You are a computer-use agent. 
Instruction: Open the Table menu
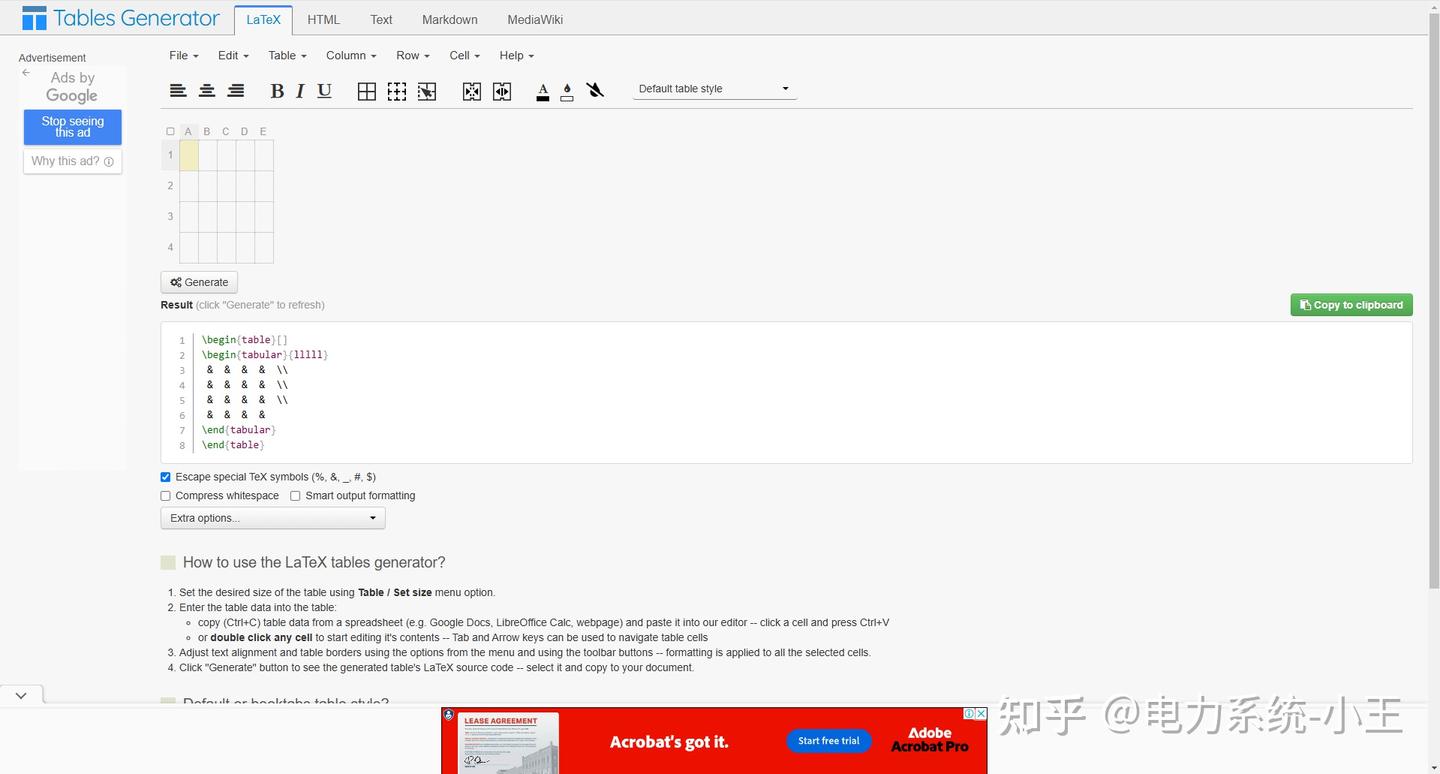[x=286, y=55]
